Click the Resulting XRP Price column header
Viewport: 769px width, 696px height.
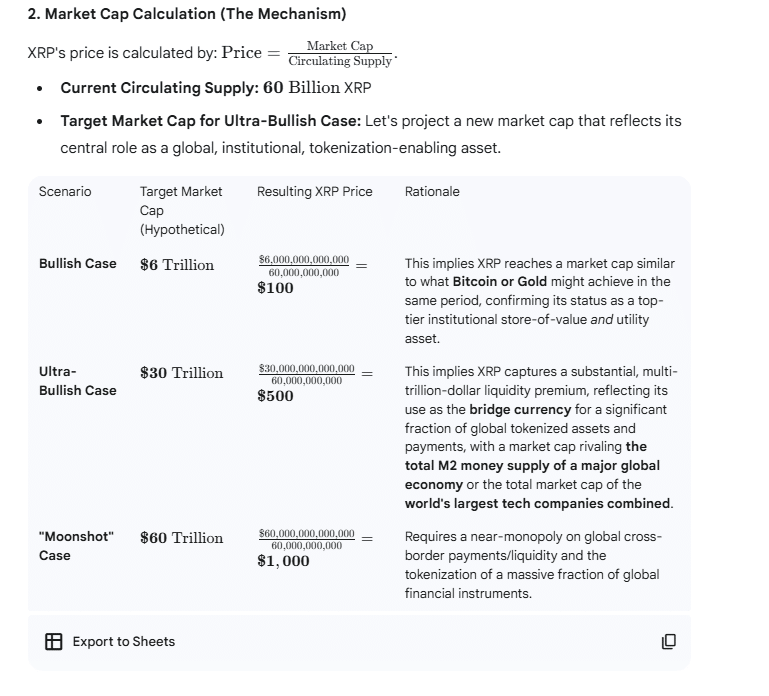point(314,191)
